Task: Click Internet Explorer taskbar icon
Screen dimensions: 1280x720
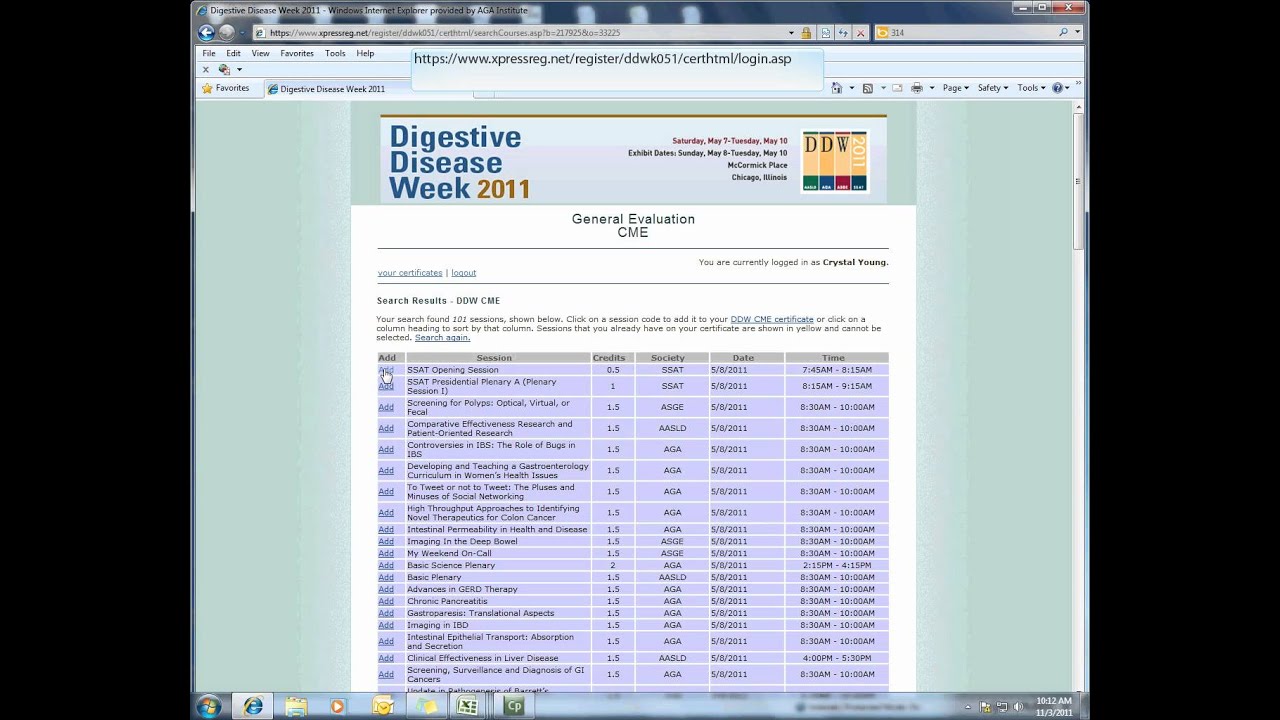Action: 253,706
